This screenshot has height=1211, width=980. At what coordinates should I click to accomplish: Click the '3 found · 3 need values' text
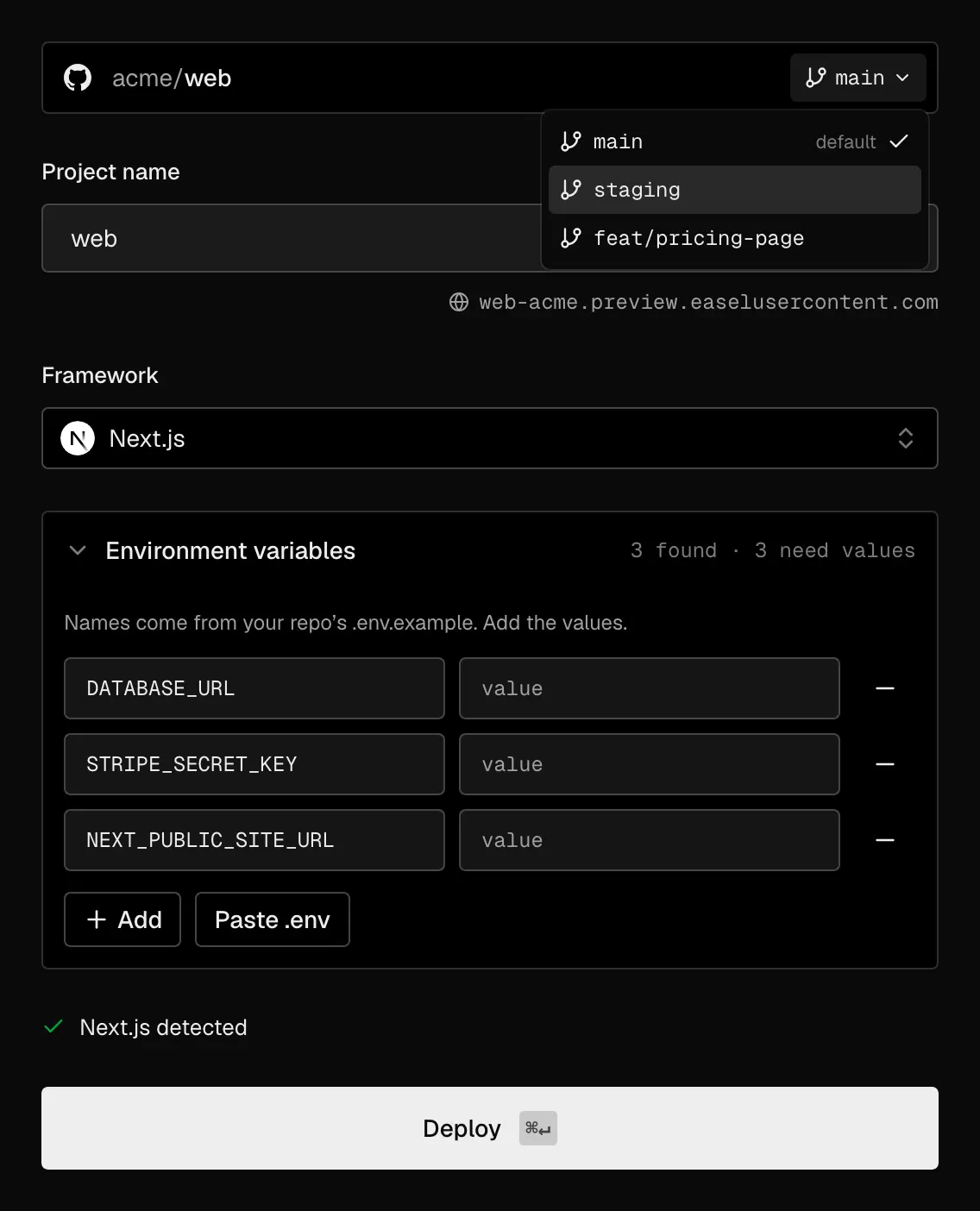772,550
